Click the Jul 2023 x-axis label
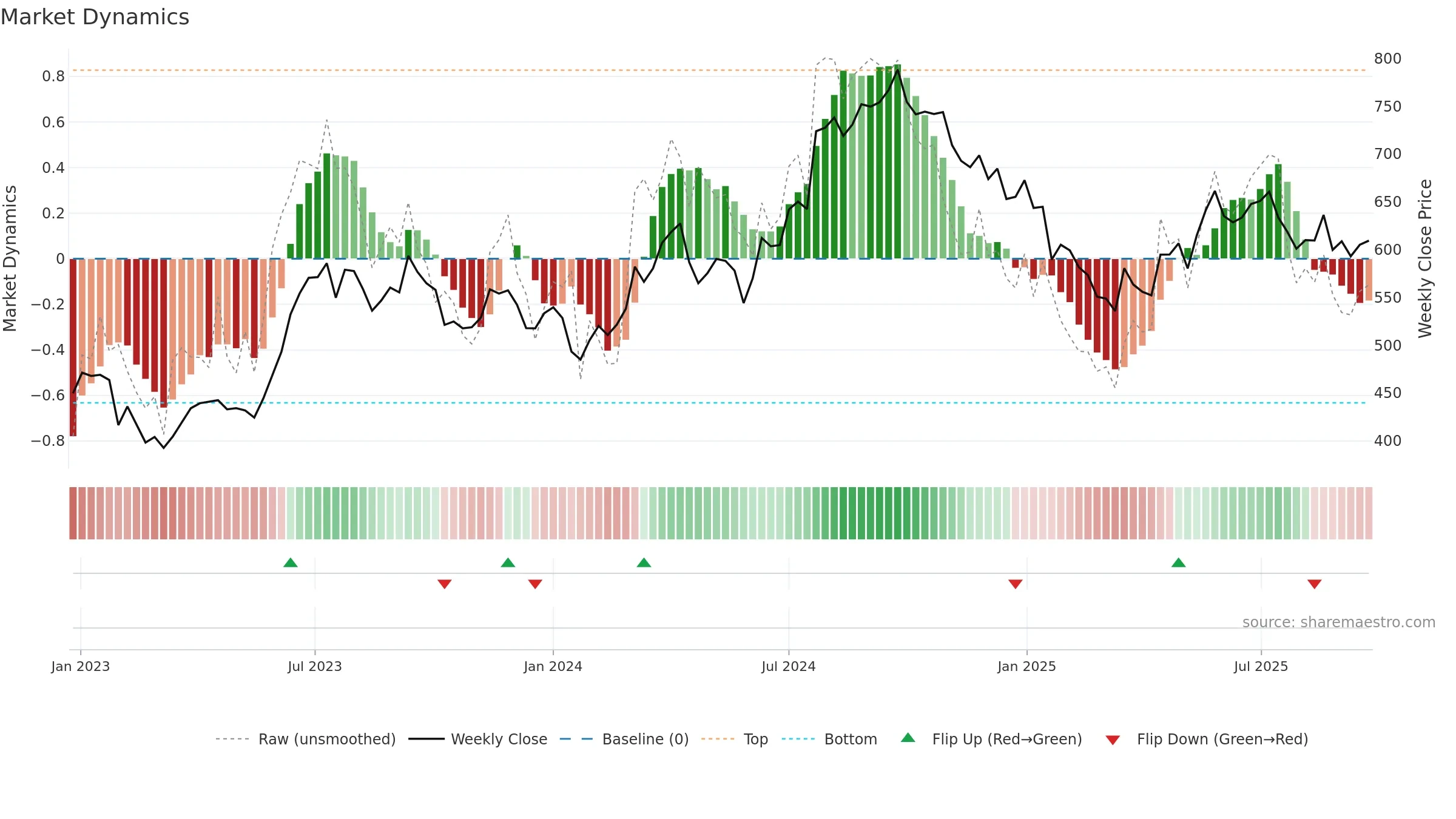The width and height of the screenshot is (1456, 819). (315, 667)
